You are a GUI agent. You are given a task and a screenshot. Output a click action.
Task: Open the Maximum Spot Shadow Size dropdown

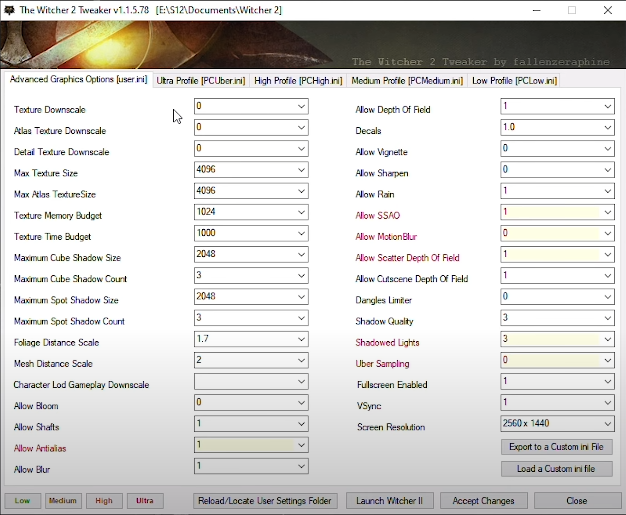[251, 297]
